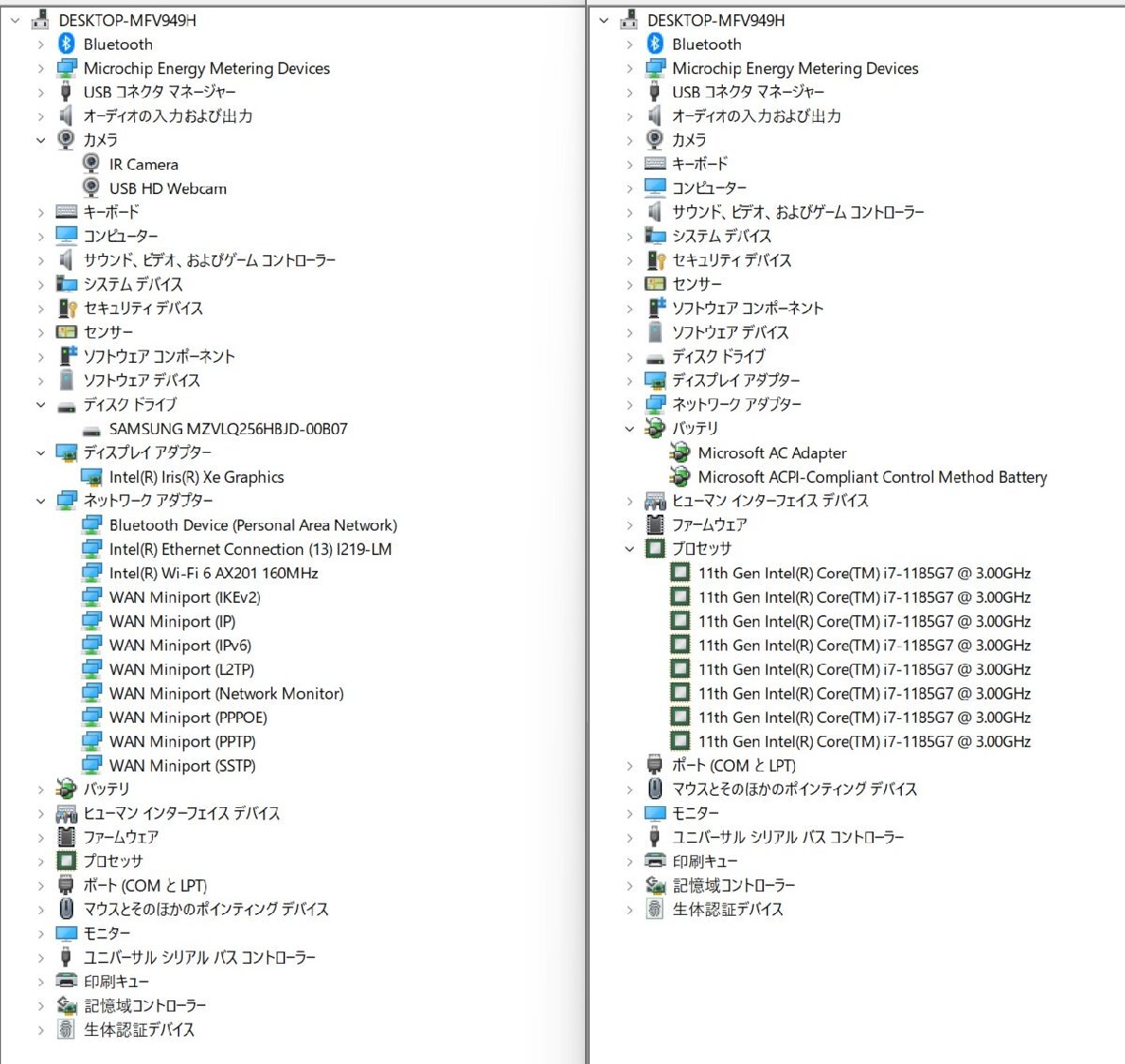Select モニター in left window
The image size is (1125, 1064).
[x=107, y=934]
